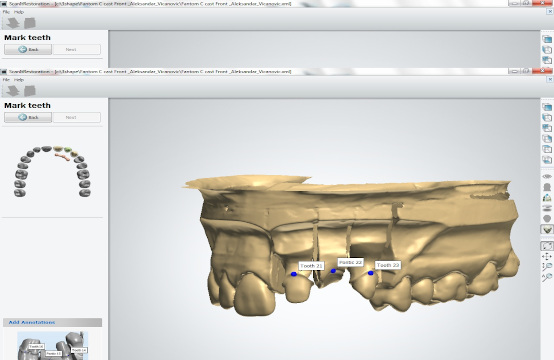Switch to rear-face view cube in background window
This screenshot has width=554, height=360.
tap(547, 60)
